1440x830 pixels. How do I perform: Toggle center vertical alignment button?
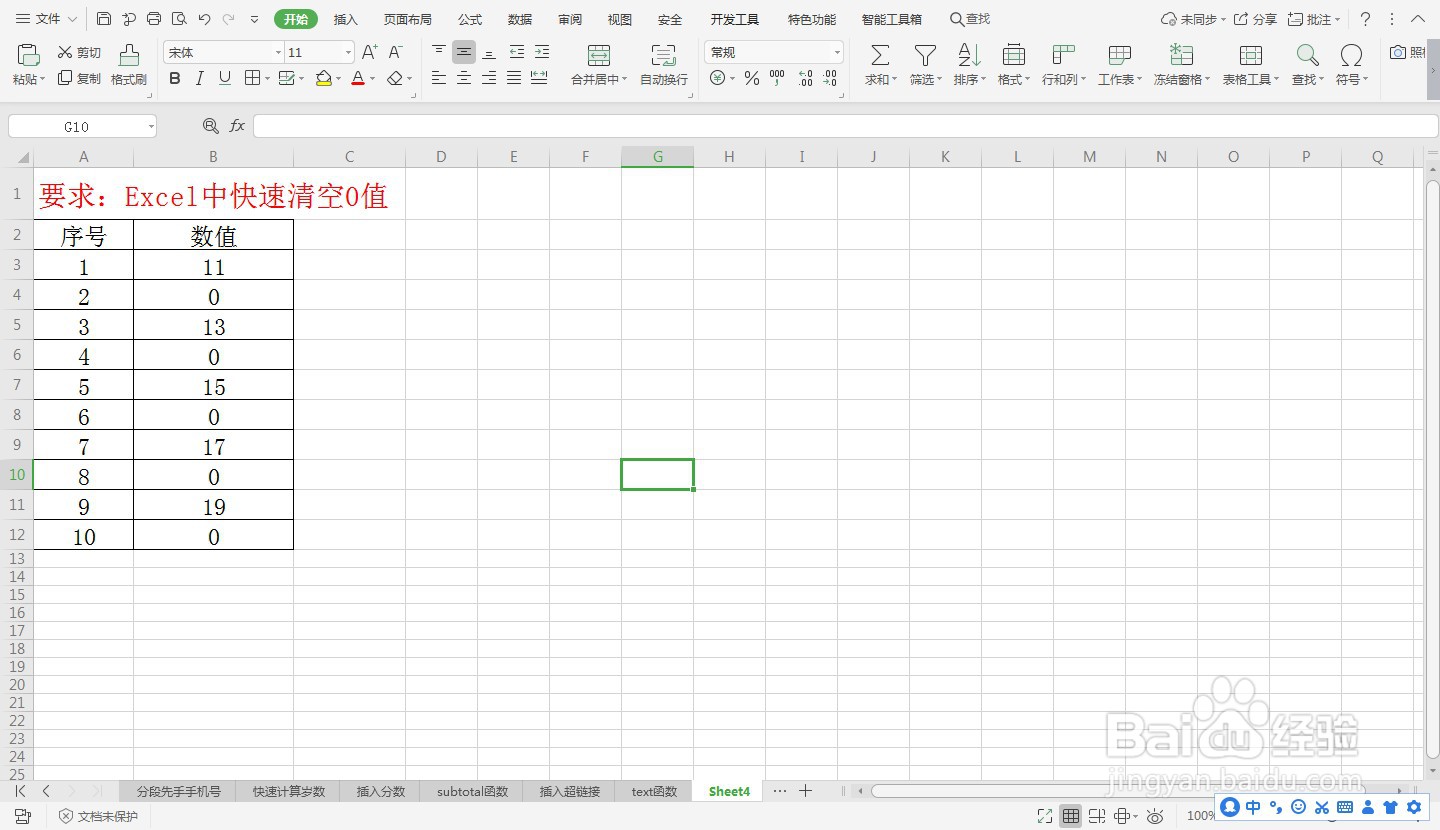pos(464,52)
